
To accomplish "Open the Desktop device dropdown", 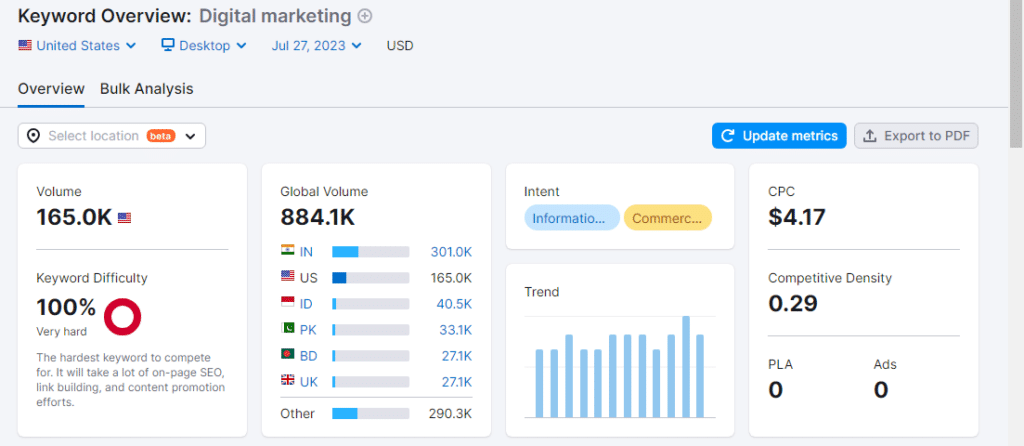I will pyautogui.click(x=204, y=46).
